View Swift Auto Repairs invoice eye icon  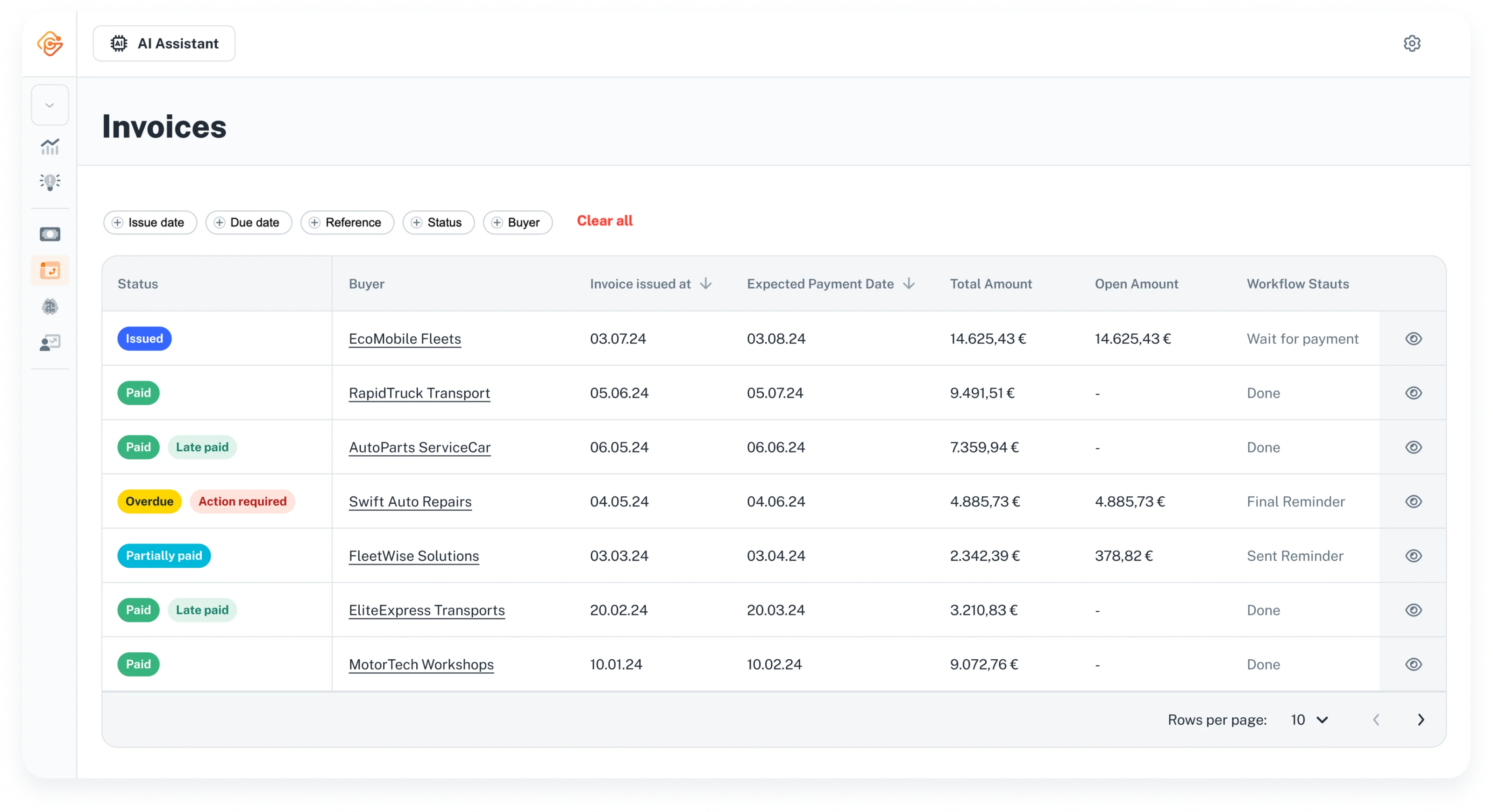point(1414,501)
